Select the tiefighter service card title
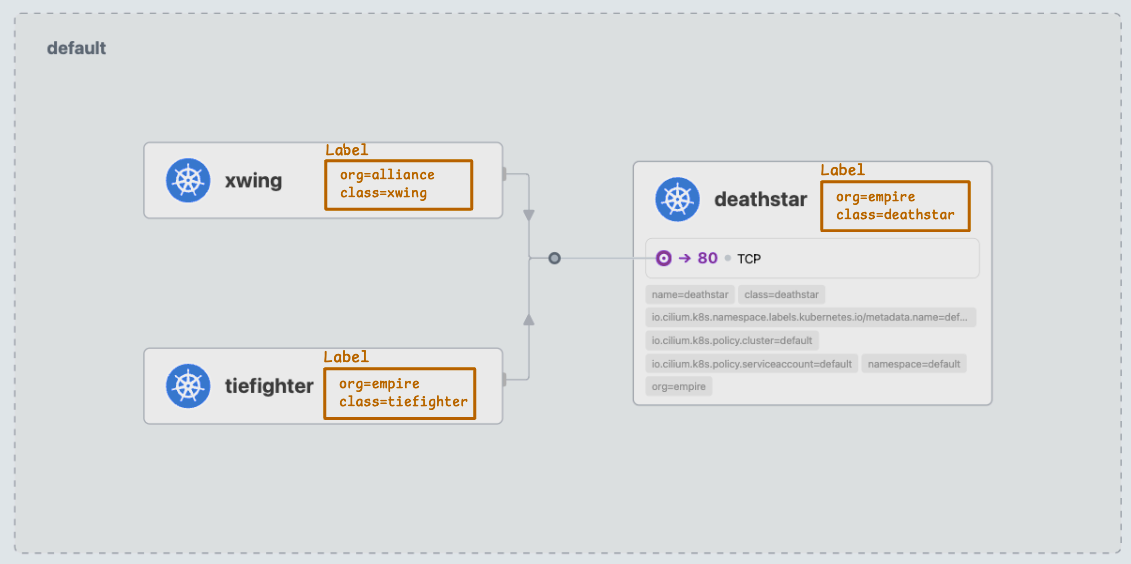Screen dimensions: 1131x564 pos(269,387)
